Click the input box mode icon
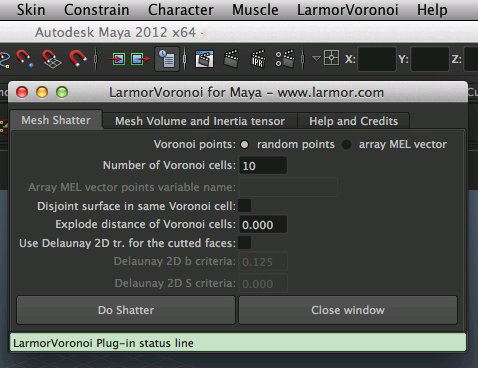This screenshot has width=478, height=368. click(331, 58)
